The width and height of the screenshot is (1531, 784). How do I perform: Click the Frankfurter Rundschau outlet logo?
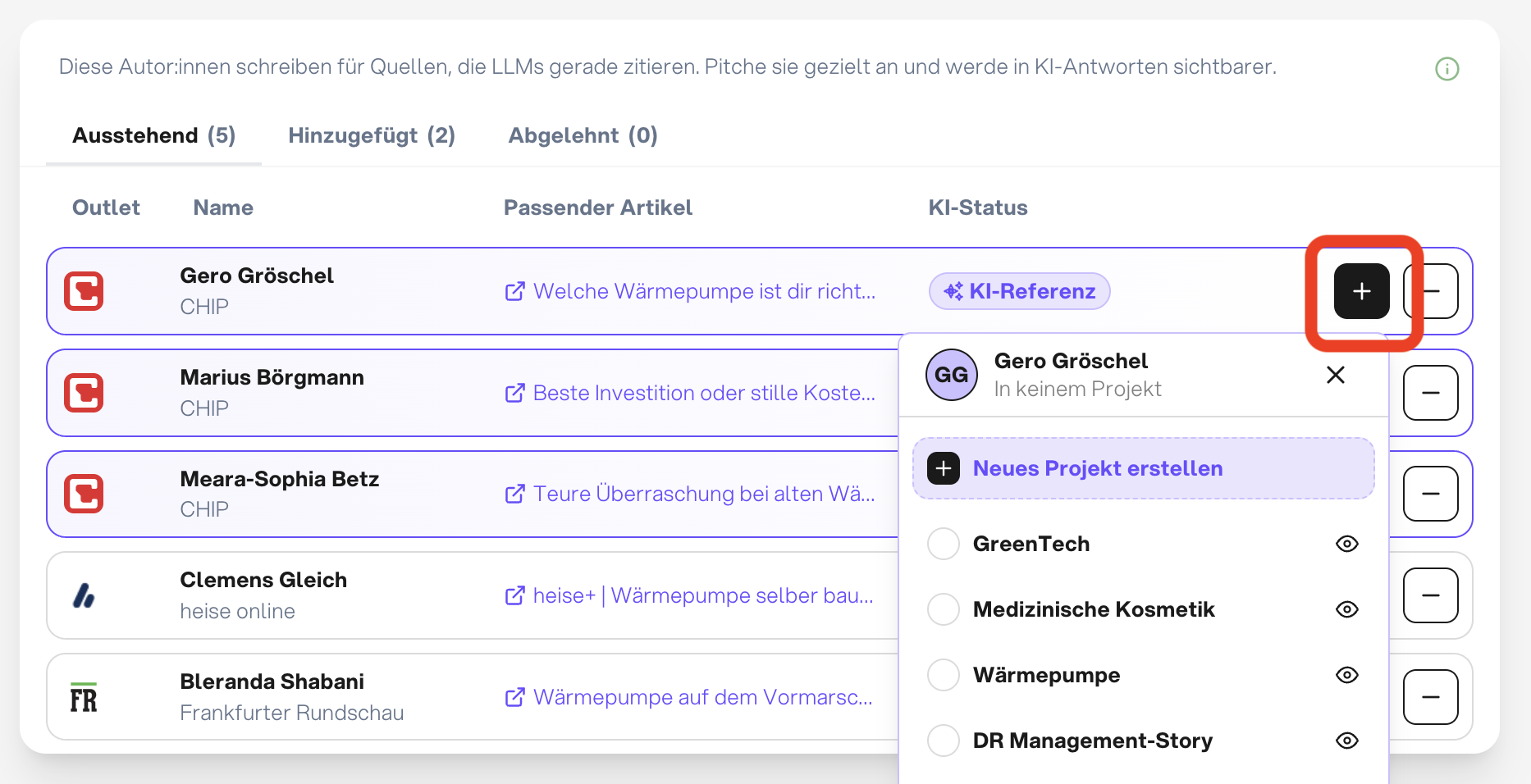(x=84, y=697)
